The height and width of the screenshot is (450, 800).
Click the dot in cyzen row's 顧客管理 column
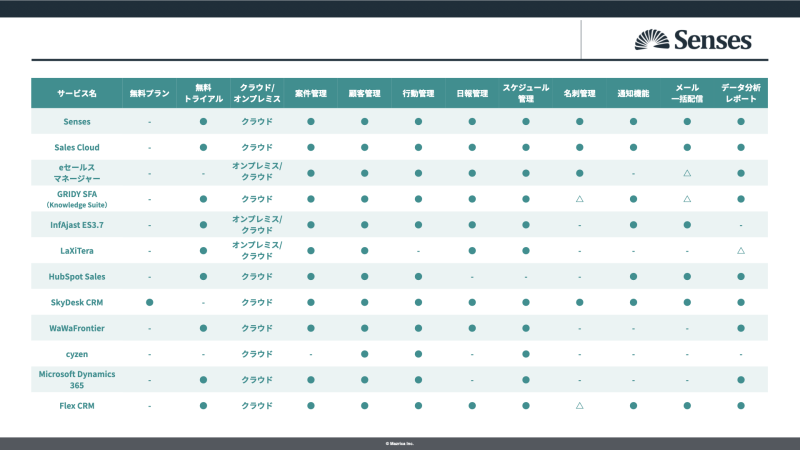tap(364, 354)
